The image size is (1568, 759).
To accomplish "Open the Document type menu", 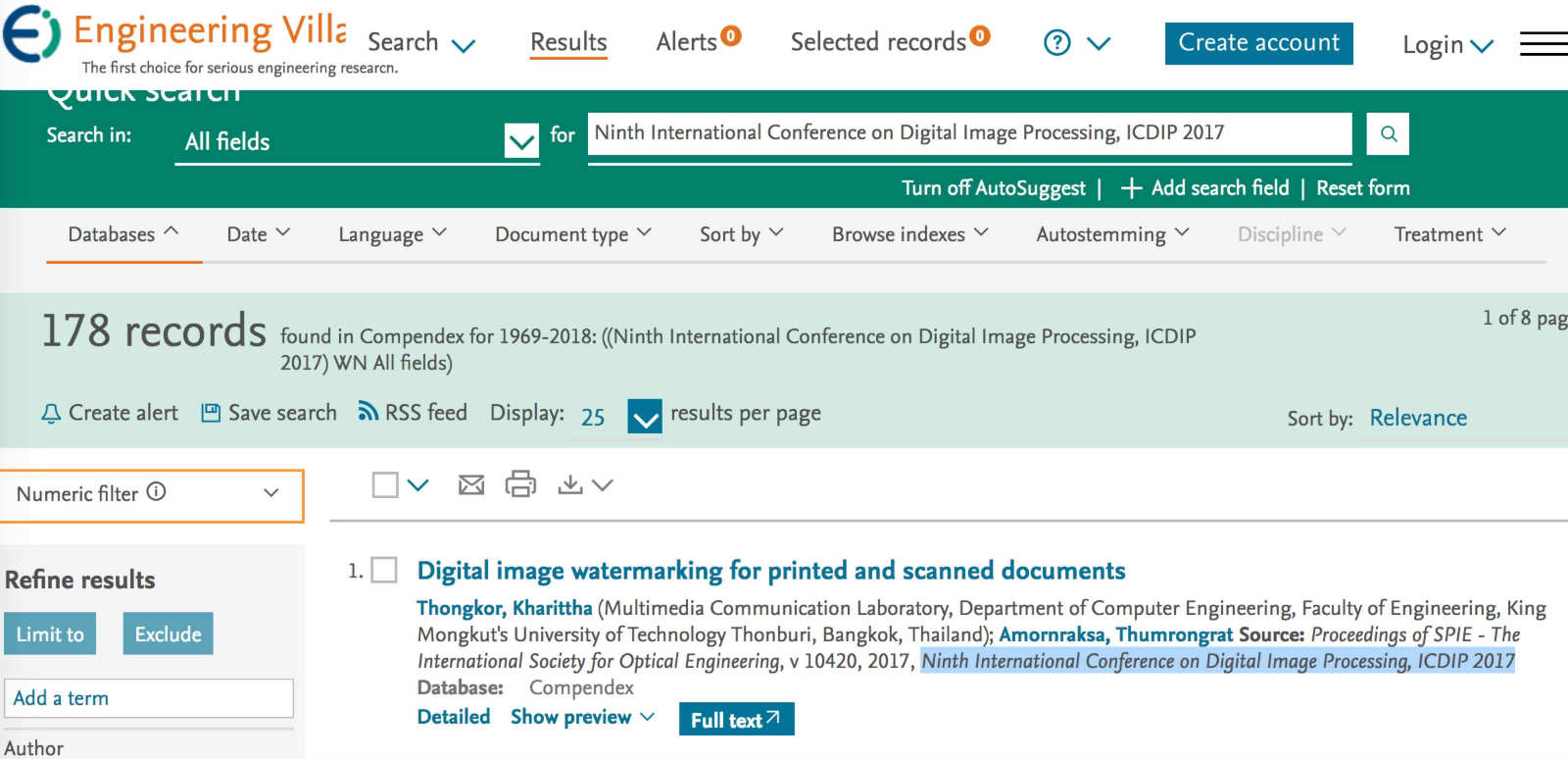I will [x=572, y=234].
